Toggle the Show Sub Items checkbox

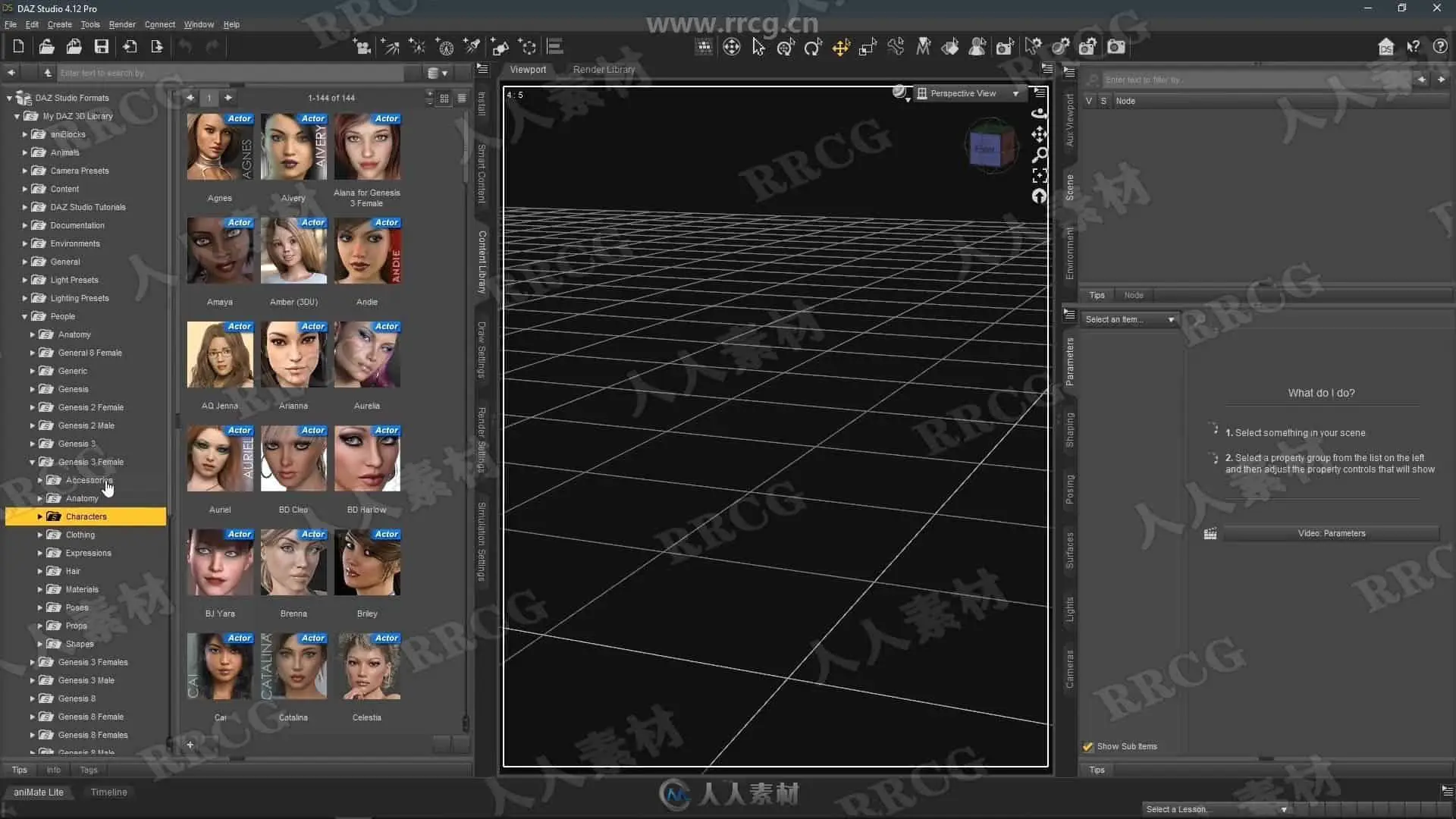(1088, 747)
